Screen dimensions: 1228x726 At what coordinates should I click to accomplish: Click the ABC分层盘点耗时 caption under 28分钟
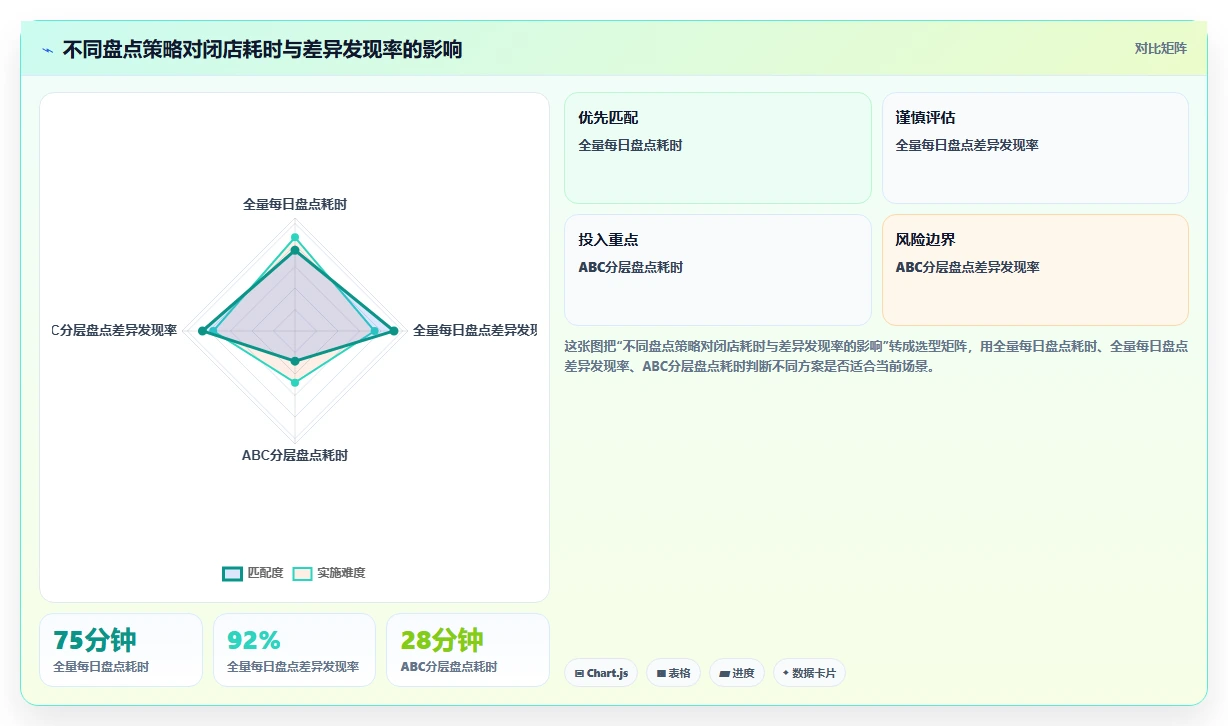coord(449,667)
